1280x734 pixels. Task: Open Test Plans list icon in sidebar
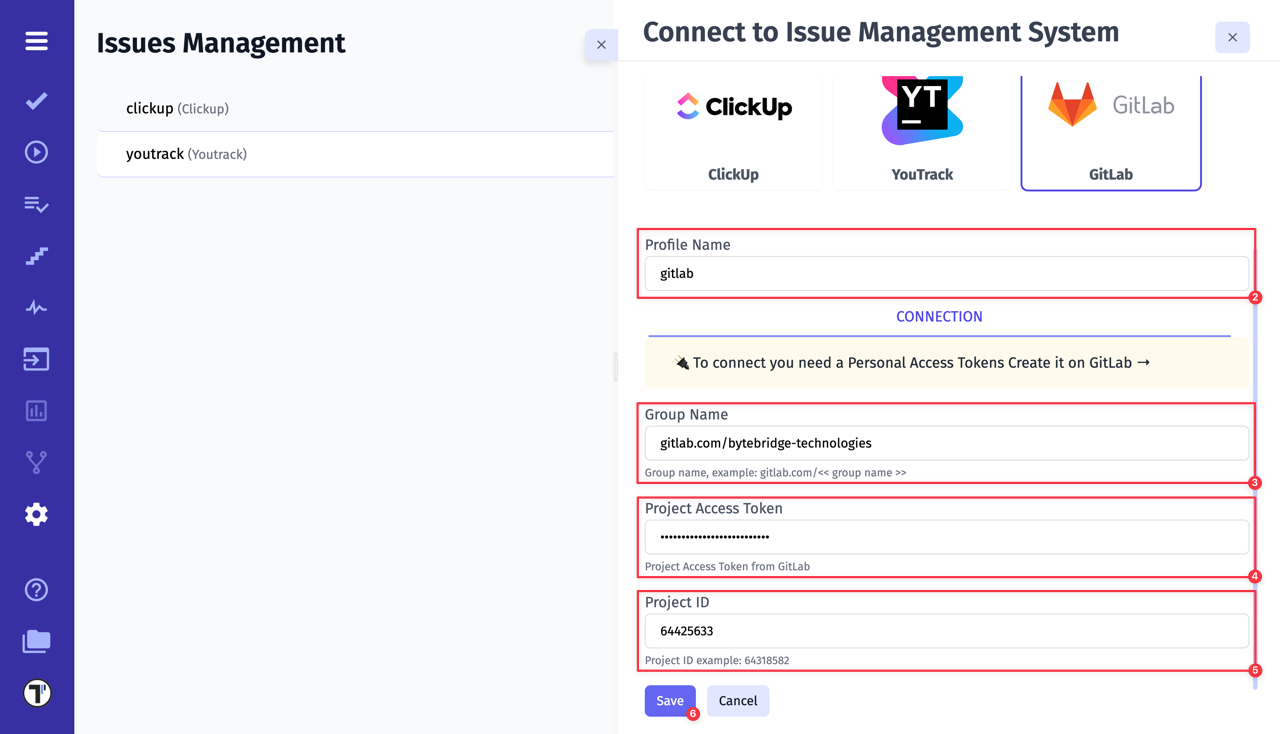click(x=36, y=204)
